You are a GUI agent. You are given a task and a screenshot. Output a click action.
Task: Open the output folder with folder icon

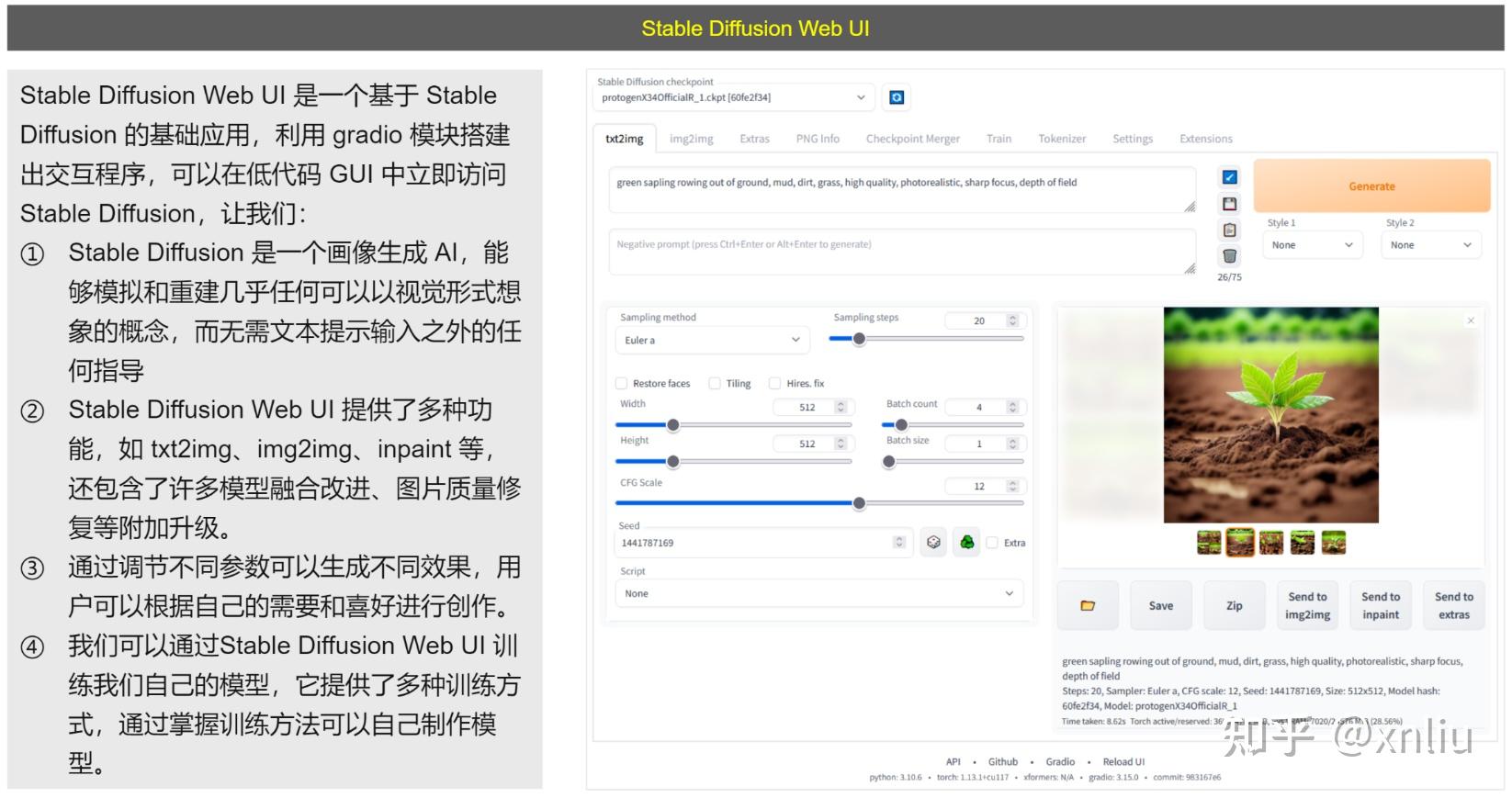1088,606
